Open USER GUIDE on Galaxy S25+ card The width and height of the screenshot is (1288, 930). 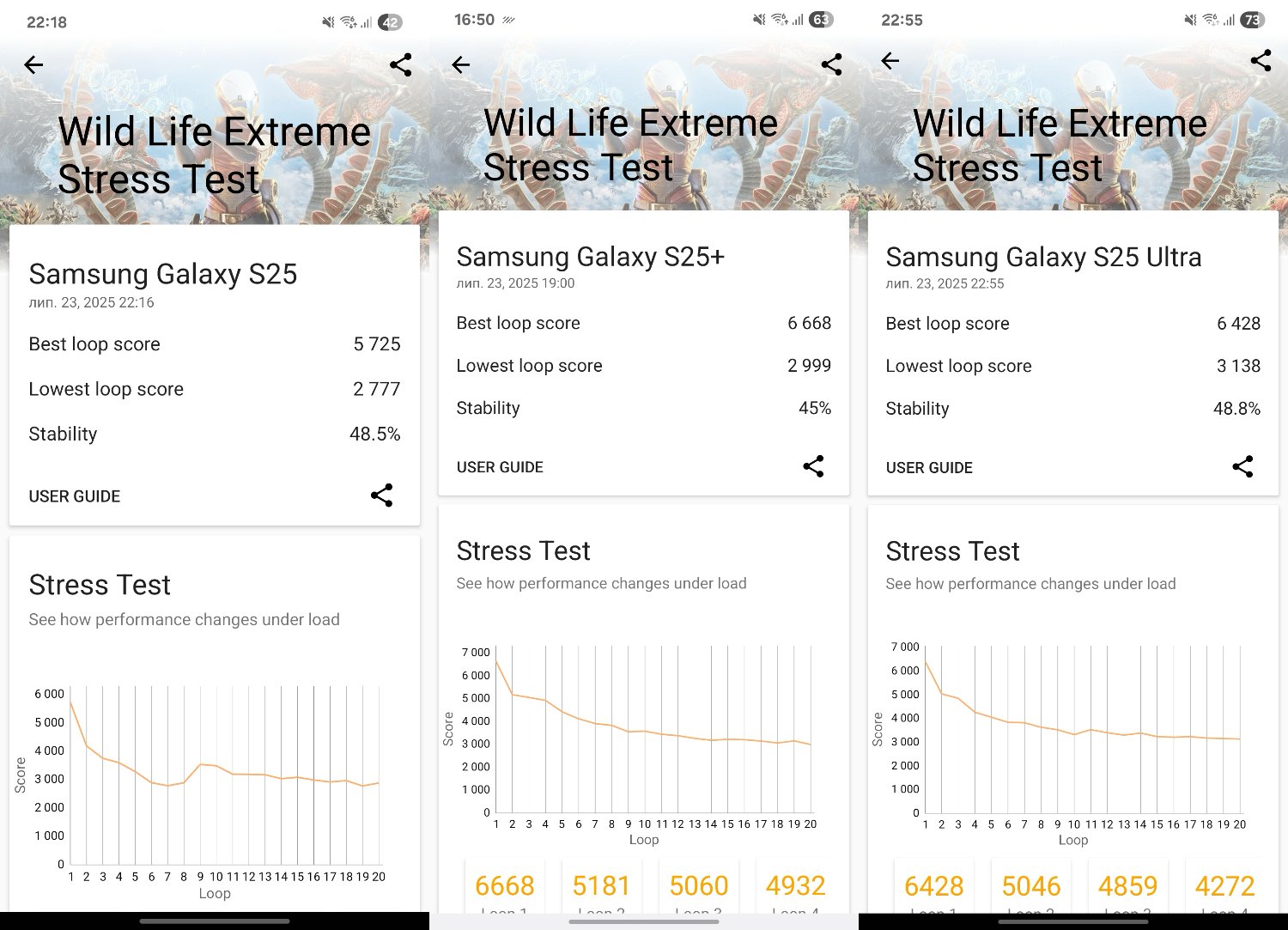click(500, 467)
